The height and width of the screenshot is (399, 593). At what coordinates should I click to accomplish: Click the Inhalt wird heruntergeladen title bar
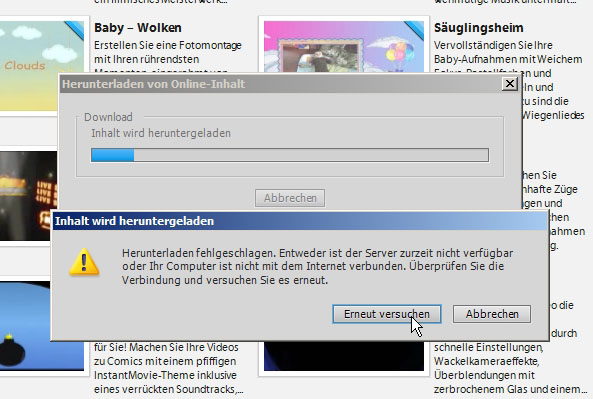(x=300, y=221)
